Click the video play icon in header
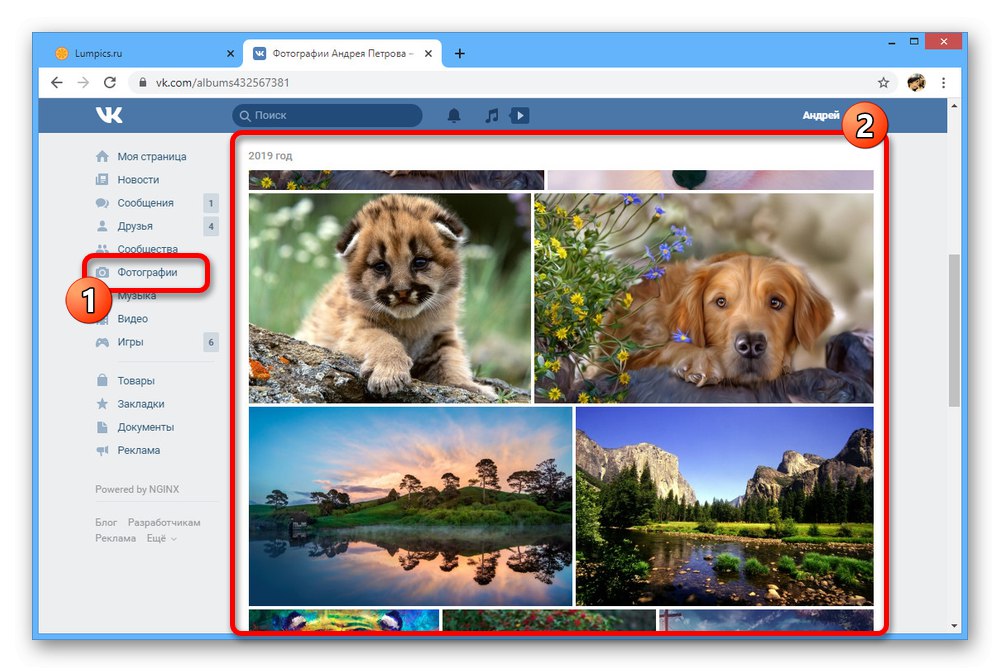Screen dimensions: 1000x672 point(520,115)
